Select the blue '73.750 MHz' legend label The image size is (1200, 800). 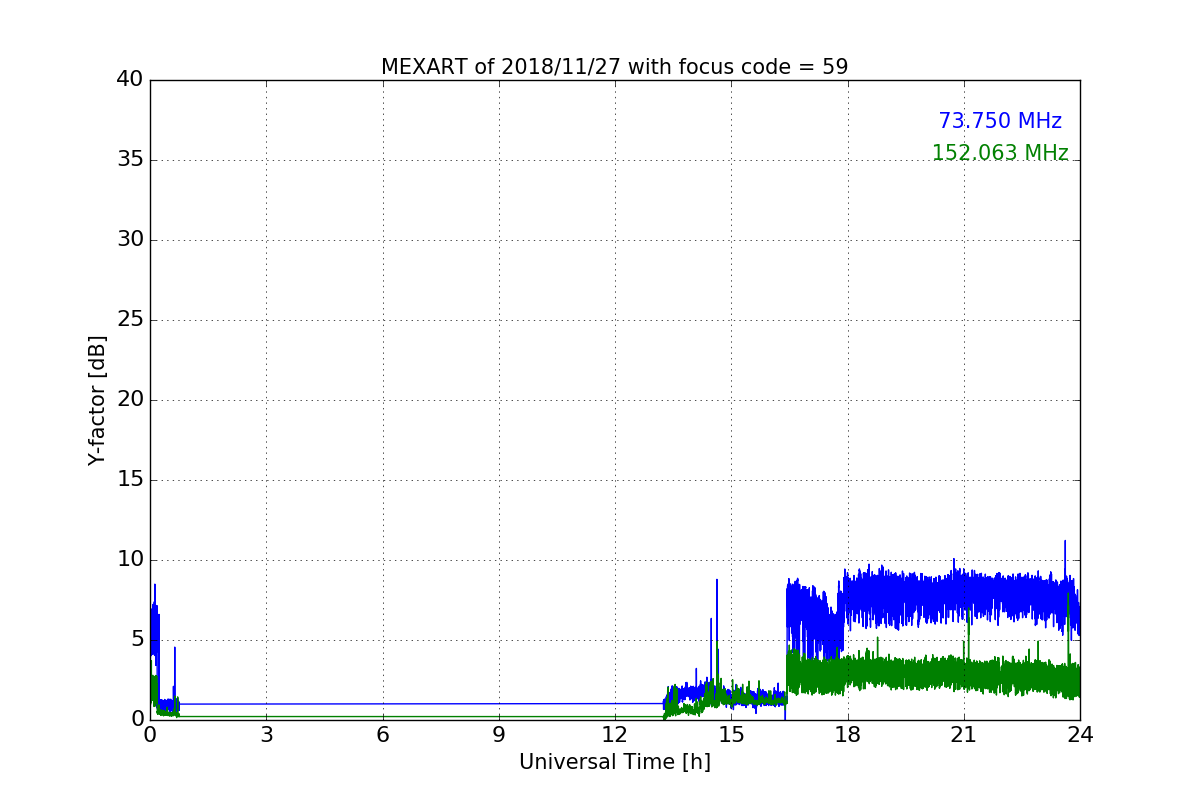tap(1000, 121)
